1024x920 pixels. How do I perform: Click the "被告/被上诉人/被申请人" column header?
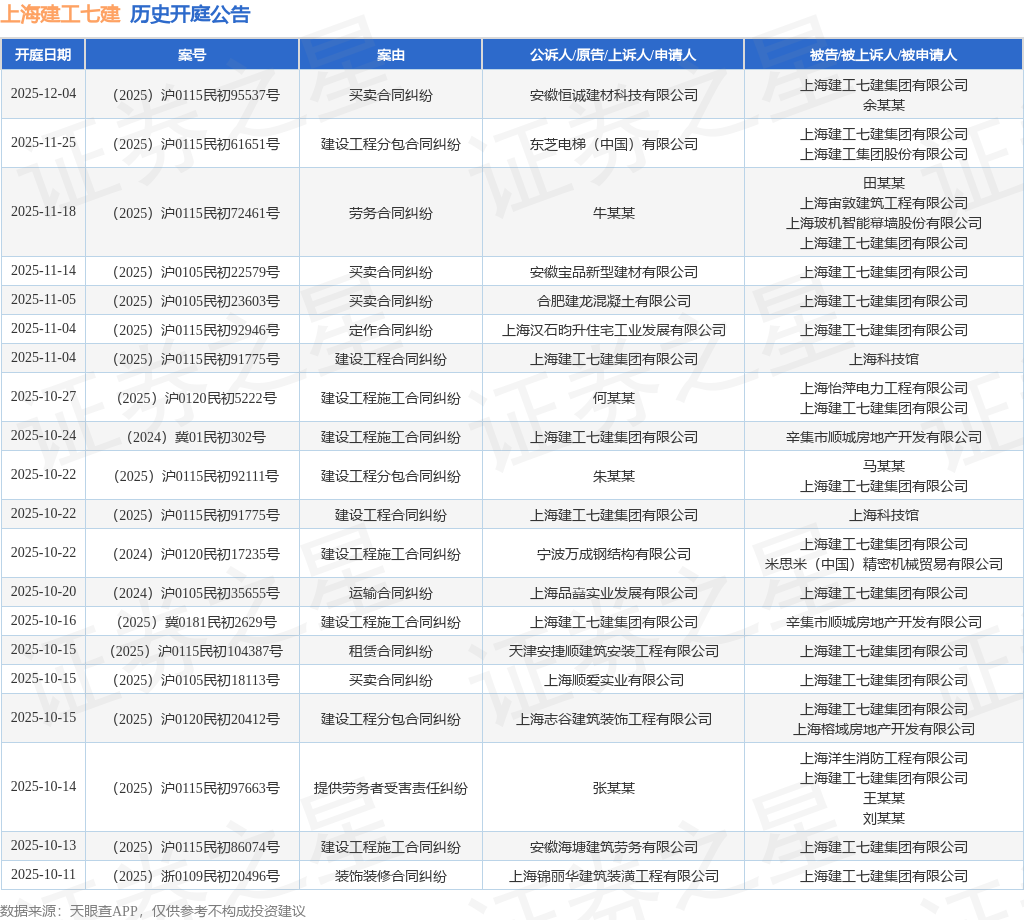(883, 54)
